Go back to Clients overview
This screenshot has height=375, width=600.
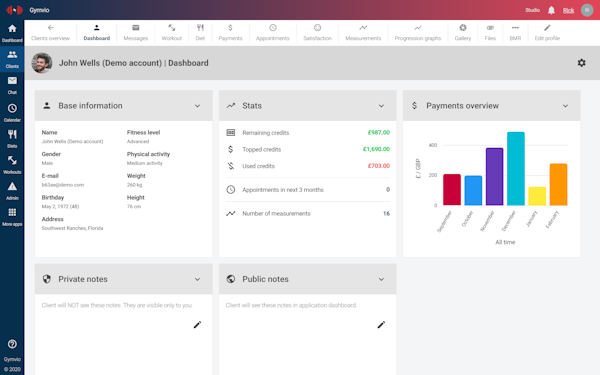(x=51, y=33)
